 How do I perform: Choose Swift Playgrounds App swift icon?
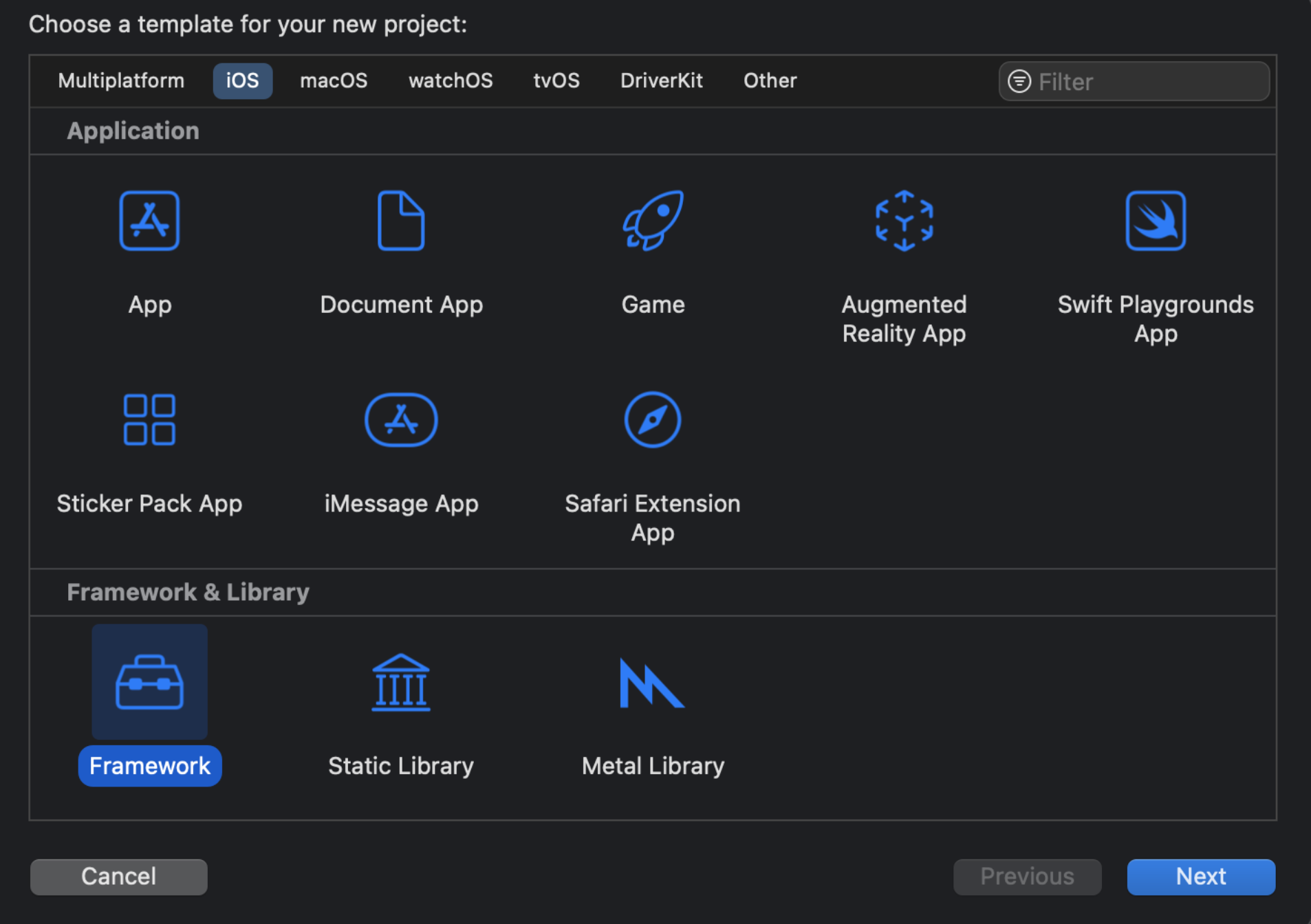1156,221
